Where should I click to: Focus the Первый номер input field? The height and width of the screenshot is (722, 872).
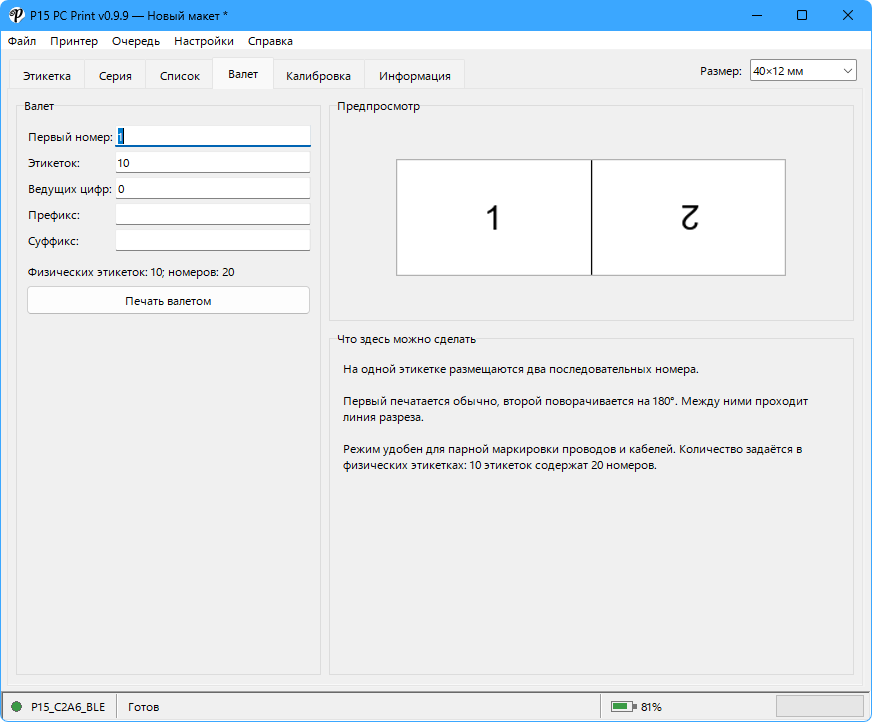212,136
